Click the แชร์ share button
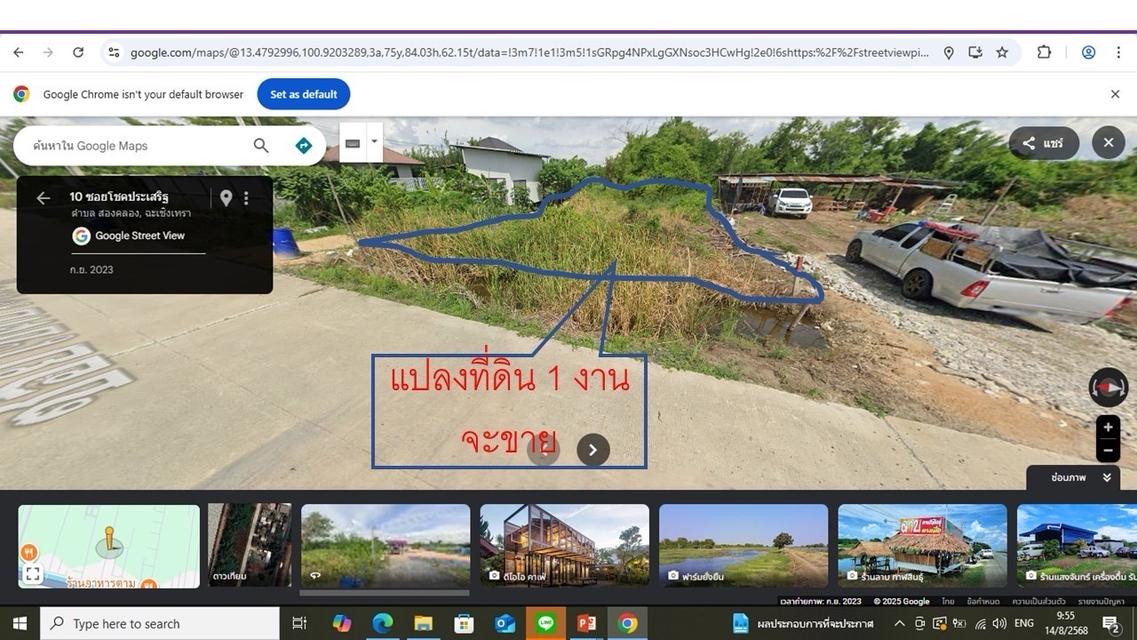Screen dimensions: 1137x640 click(1044, 142)
